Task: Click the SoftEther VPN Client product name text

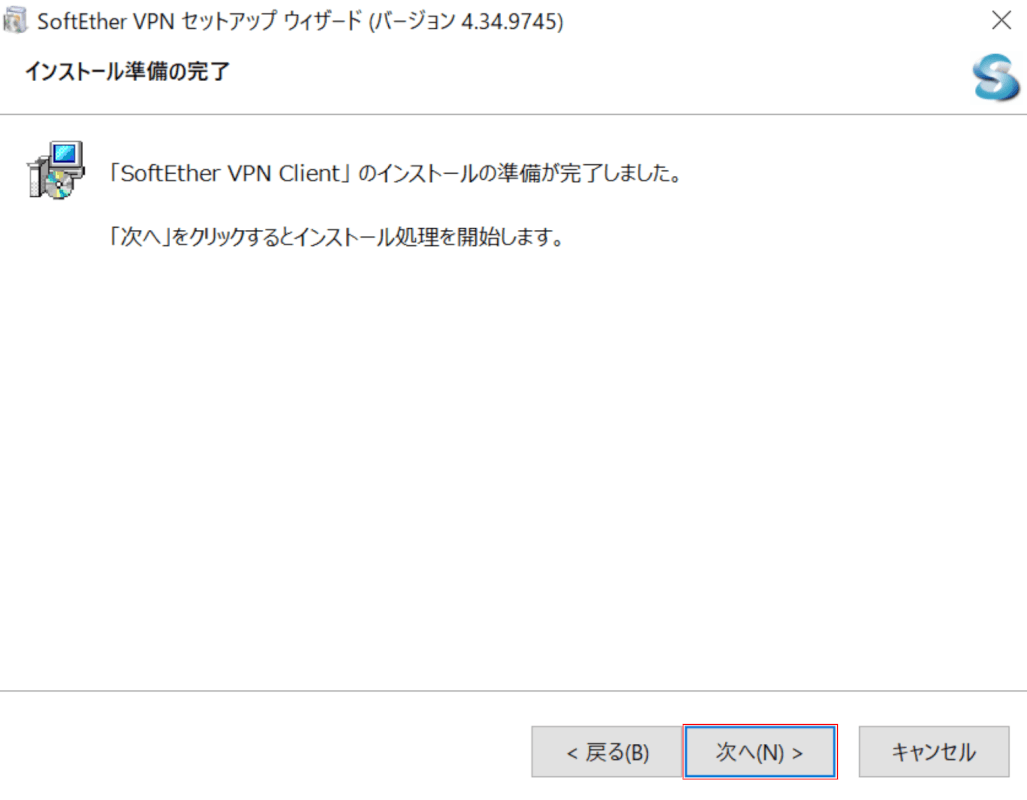Action: (231, 173)
